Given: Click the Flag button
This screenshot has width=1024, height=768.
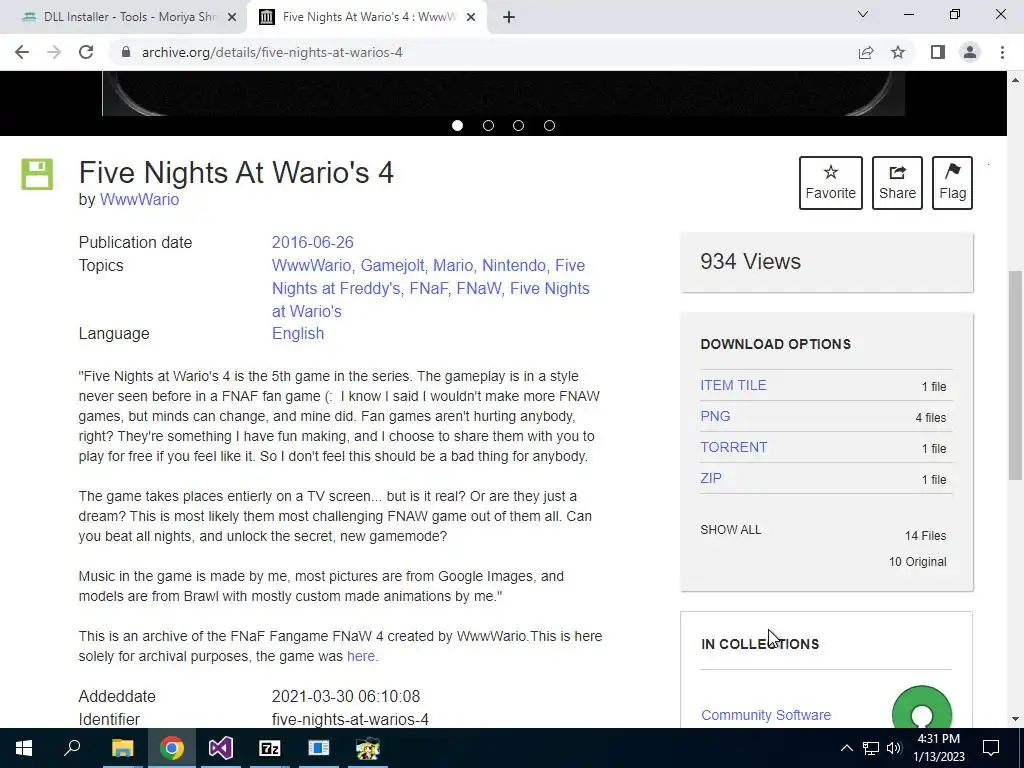Looking at the screenshot, I should 952,183.
